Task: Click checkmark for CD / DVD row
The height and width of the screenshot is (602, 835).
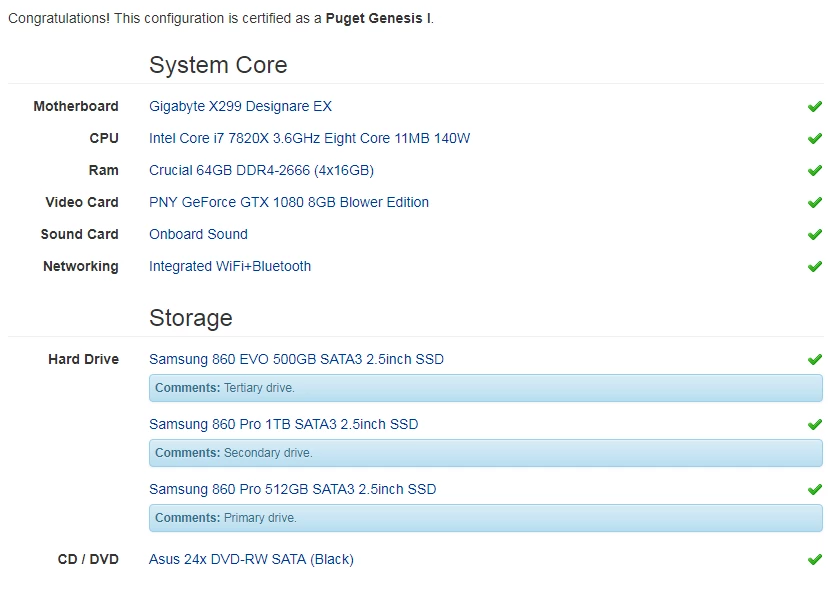Action: point(815,559)
